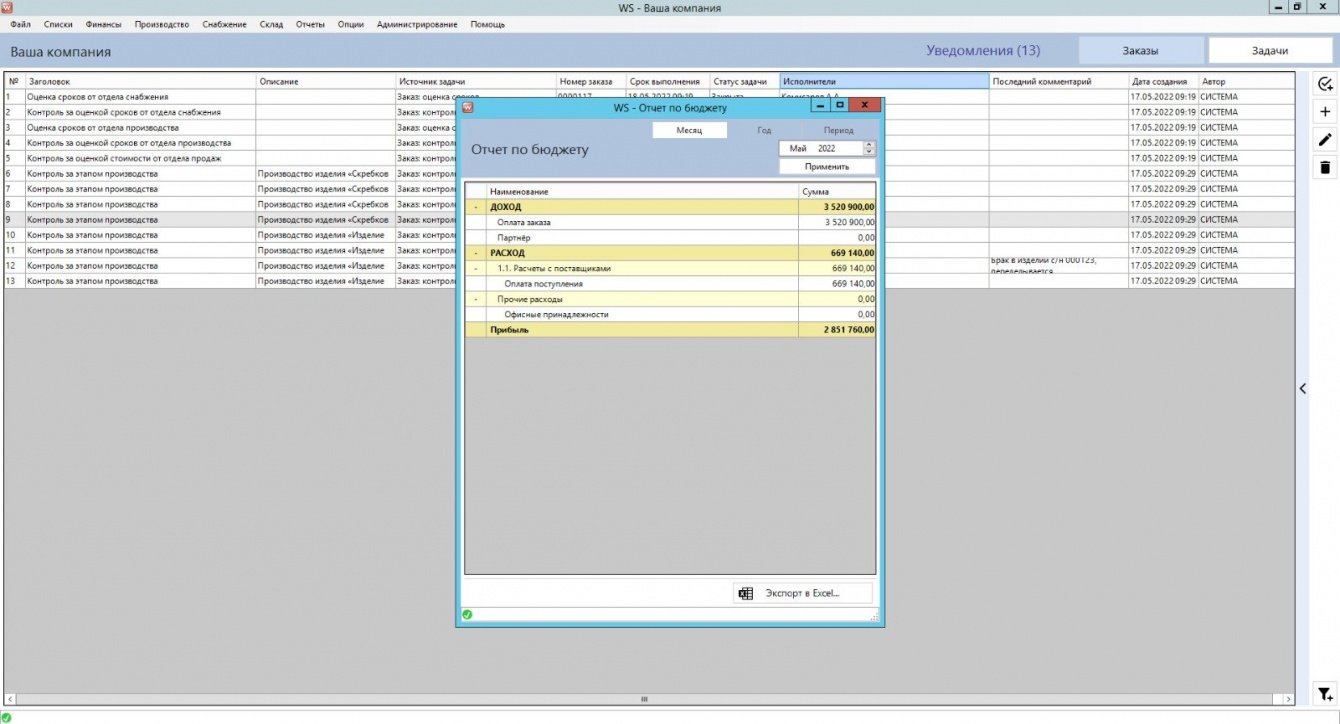Increase the month using the spinner up arrow
This screenshot has height=724, width=1340.
tap(868, 144)
